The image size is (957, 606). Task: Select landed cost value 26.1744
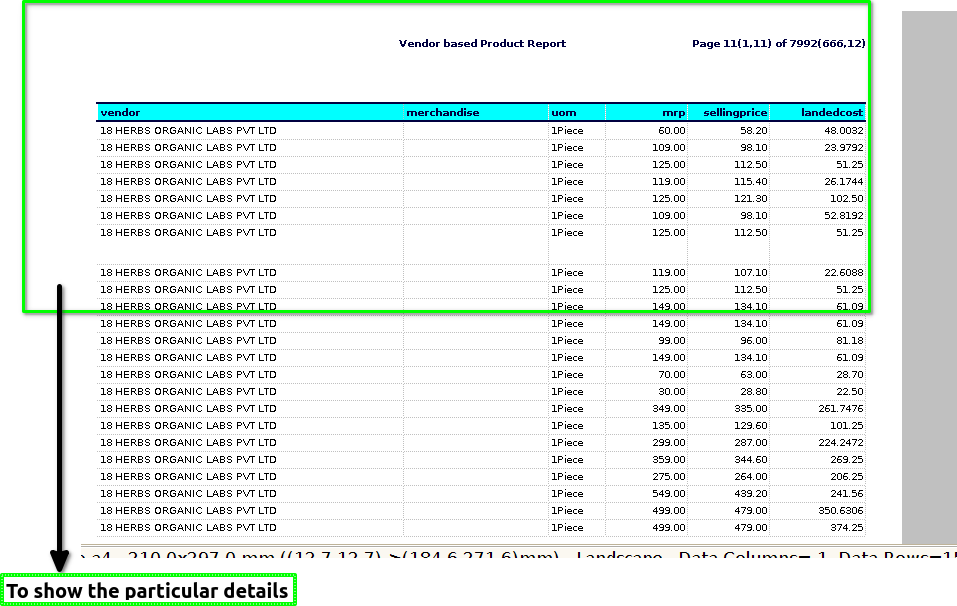843,182
